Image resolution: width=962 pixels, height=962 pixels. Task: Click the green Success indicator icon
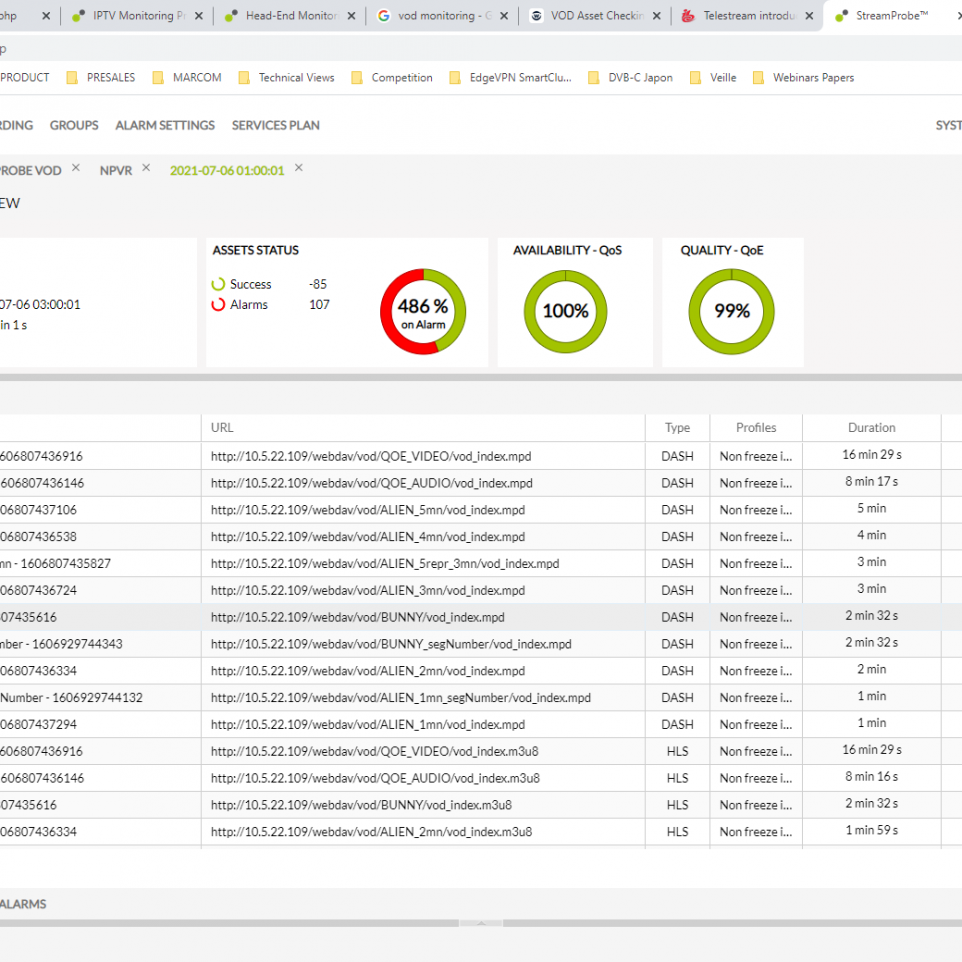point(217,284)
